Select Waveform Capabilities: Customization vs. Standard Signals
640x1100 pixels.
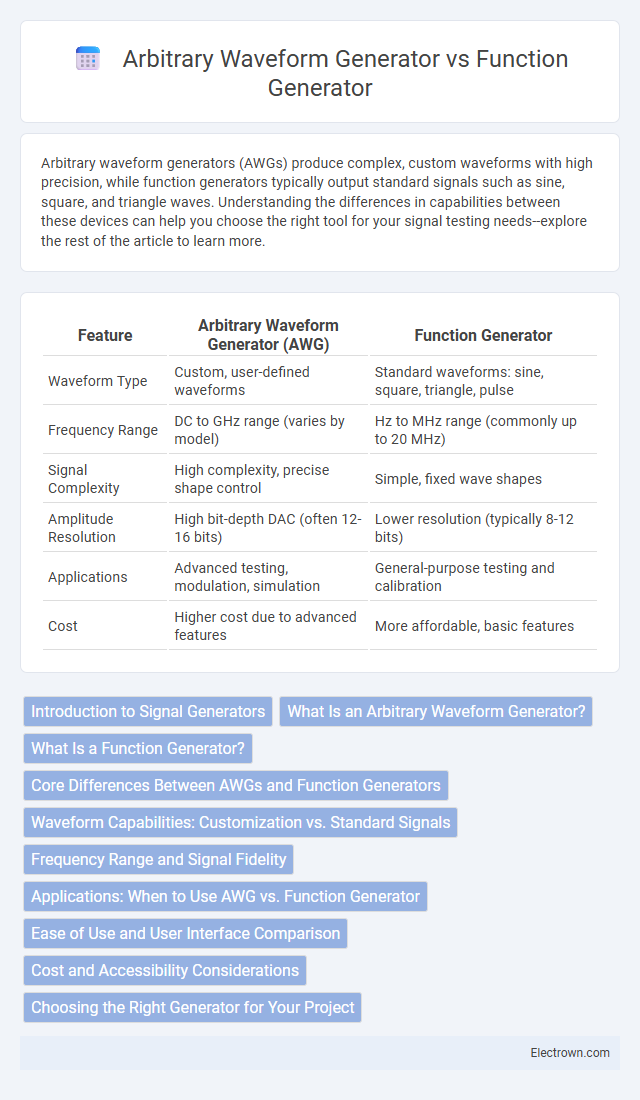(241, 821)
